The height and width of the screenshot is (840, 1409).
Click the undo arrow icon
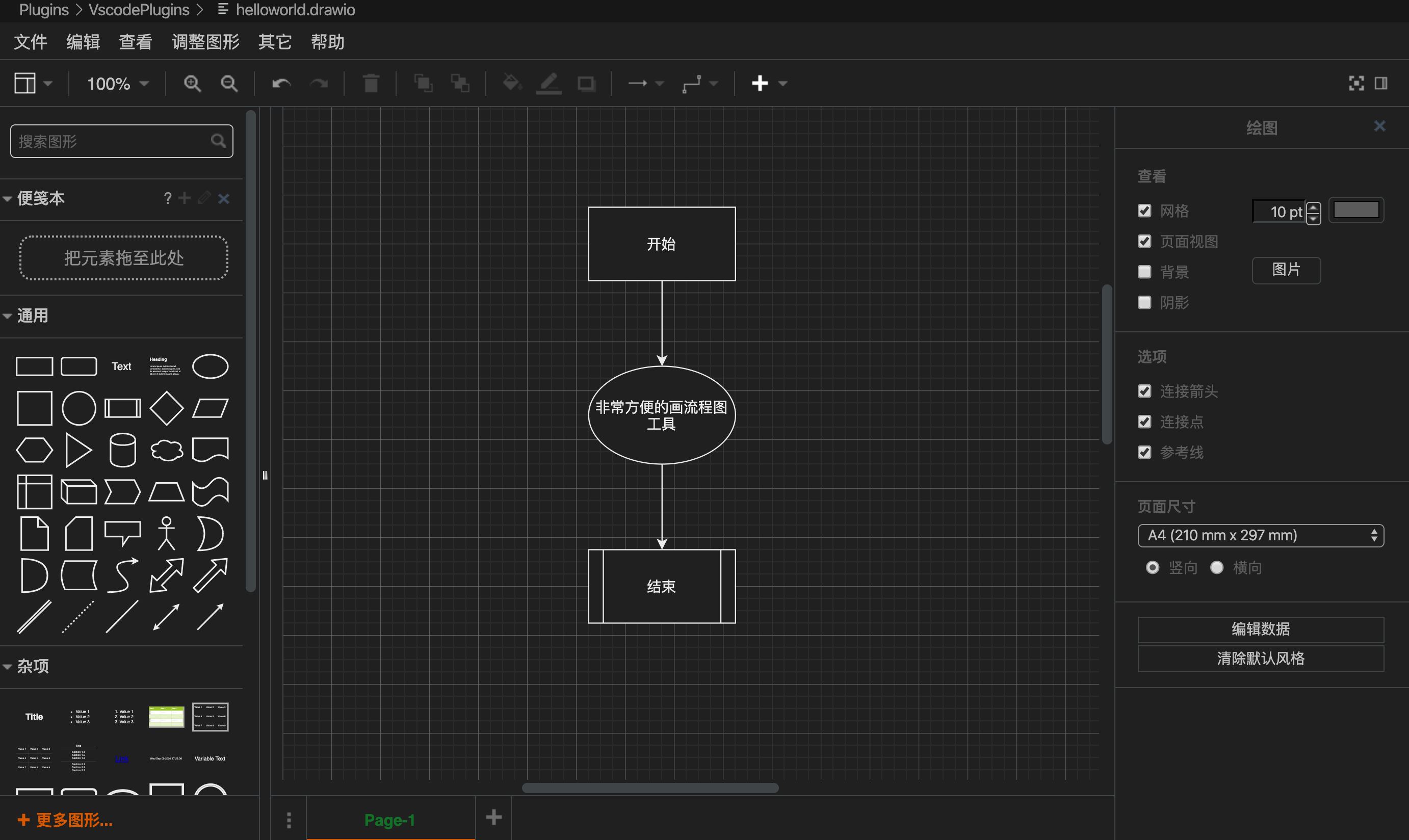click(x=281, y=84)
